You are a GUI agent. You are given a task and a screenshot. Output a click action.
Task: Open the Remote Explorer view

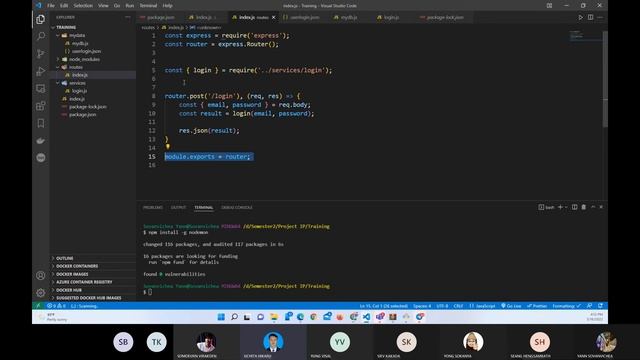coord(40,89)
